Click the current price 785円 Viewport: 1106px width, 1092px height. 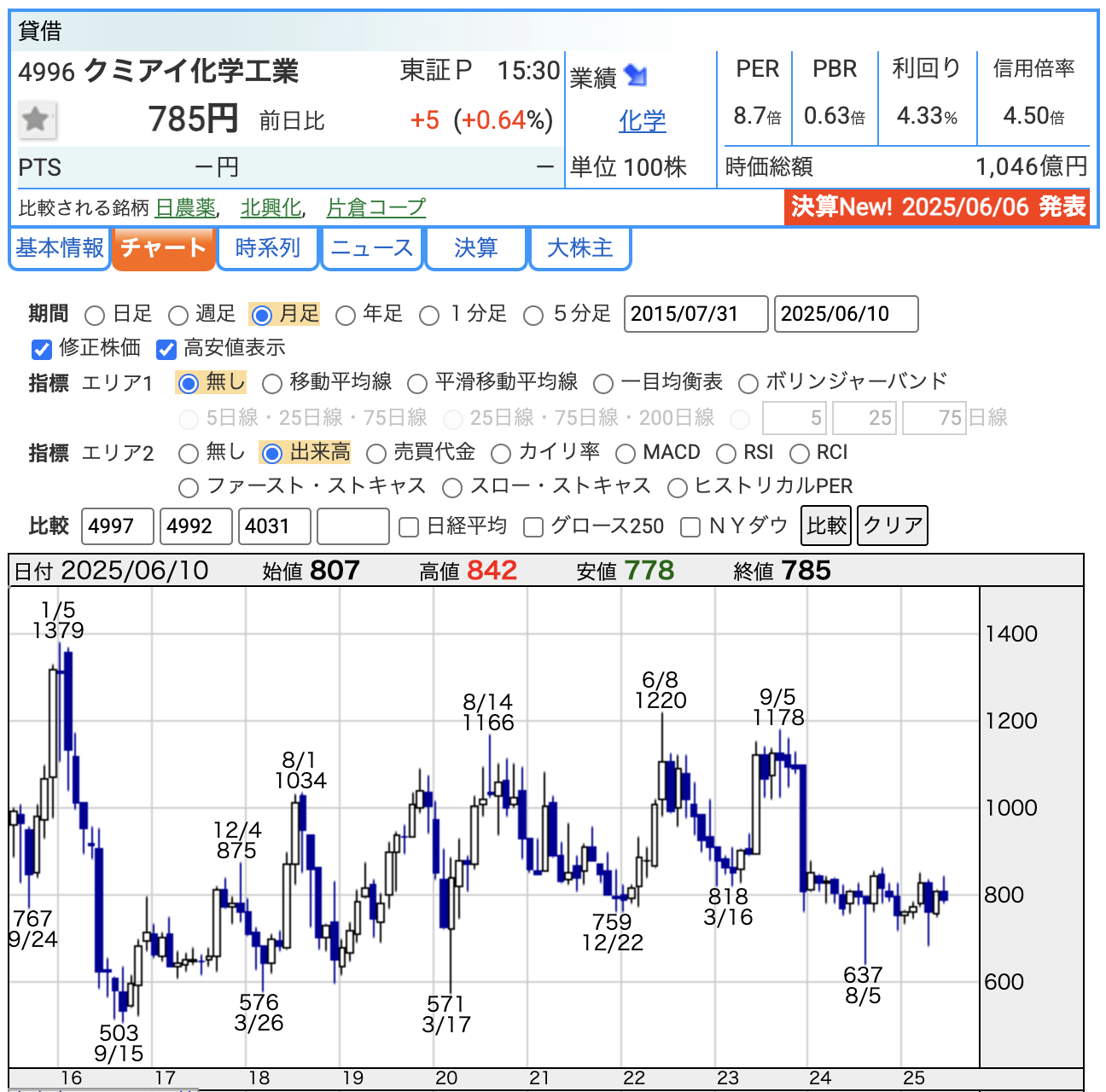tap(193, 119)
